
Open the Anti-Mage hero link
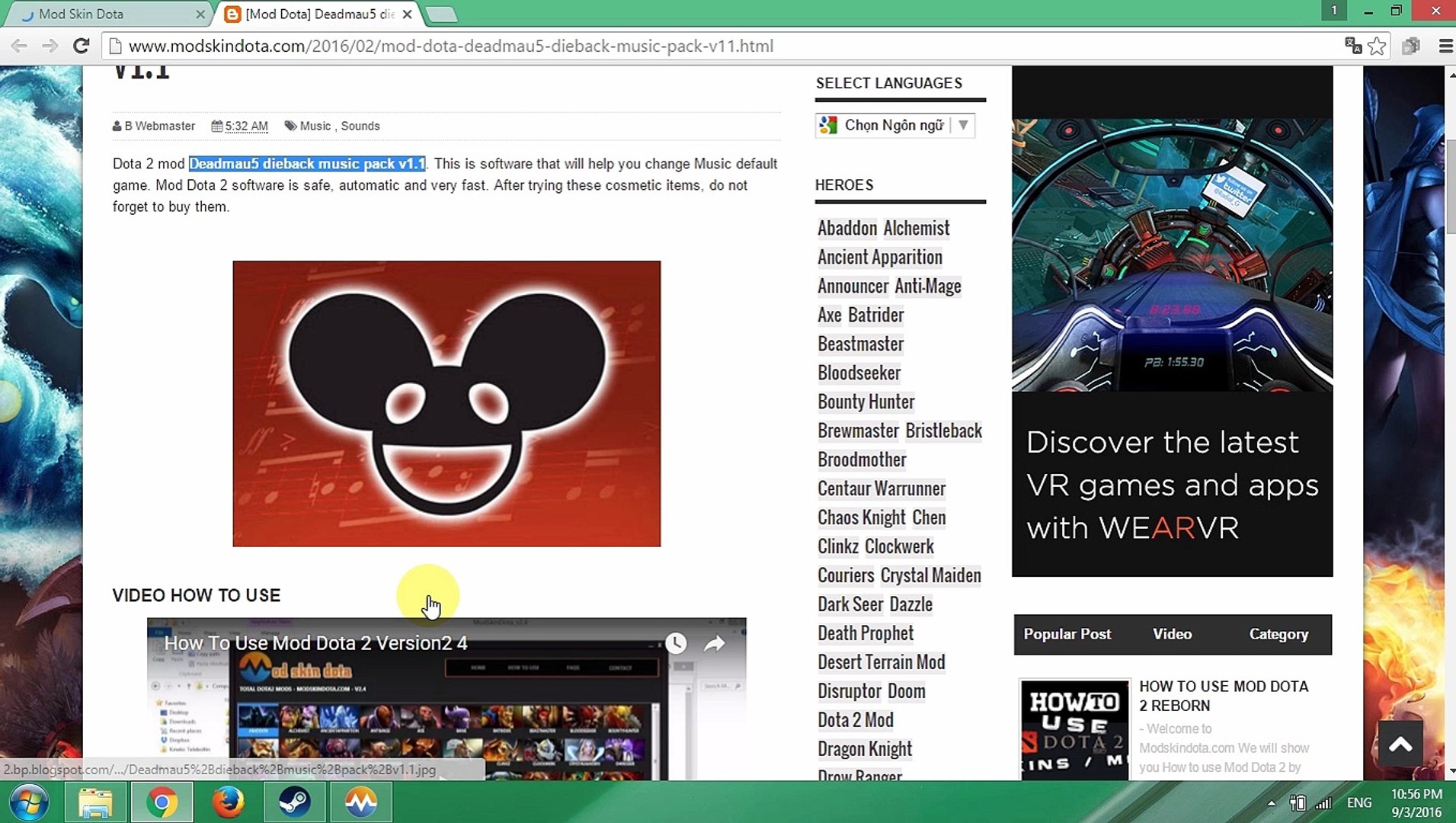coord(928,286)
